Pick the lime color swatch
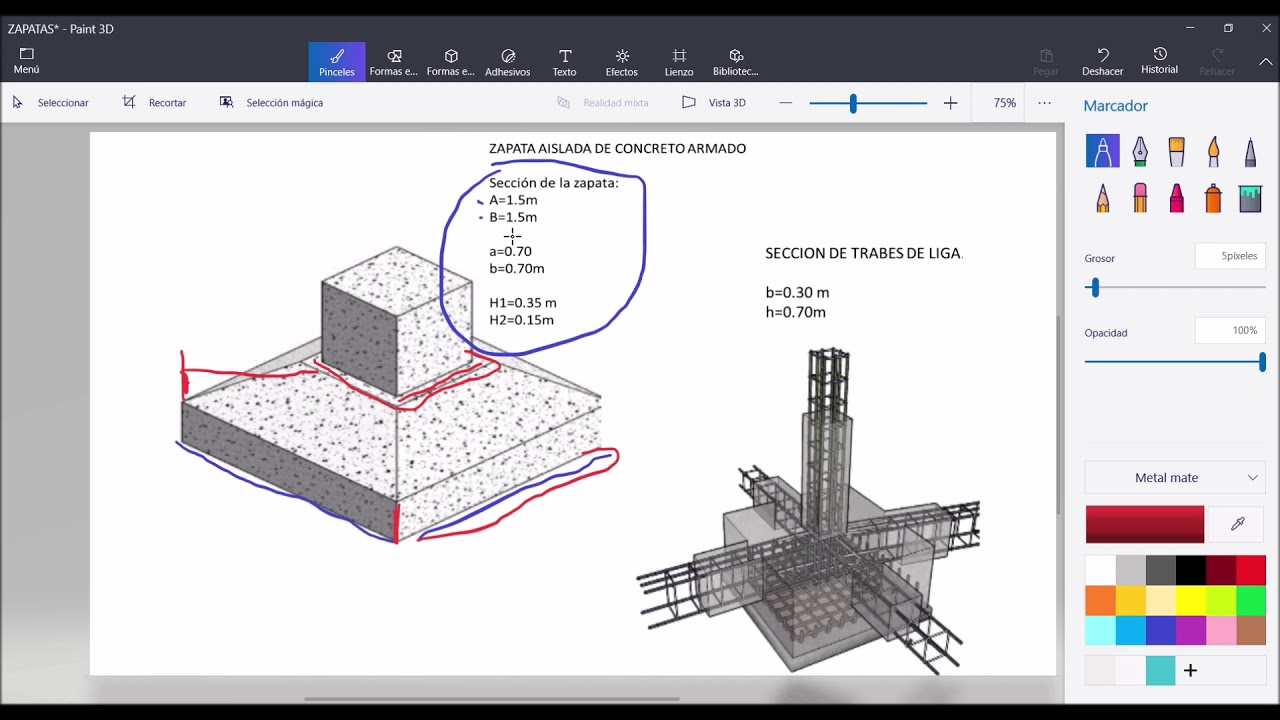 point(1221,600)
